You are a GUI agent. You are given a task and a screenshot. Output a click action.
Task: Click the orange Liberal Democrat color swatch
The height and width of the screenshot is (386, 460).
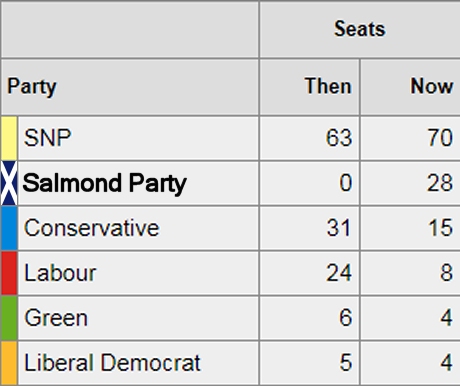(9, 363)
